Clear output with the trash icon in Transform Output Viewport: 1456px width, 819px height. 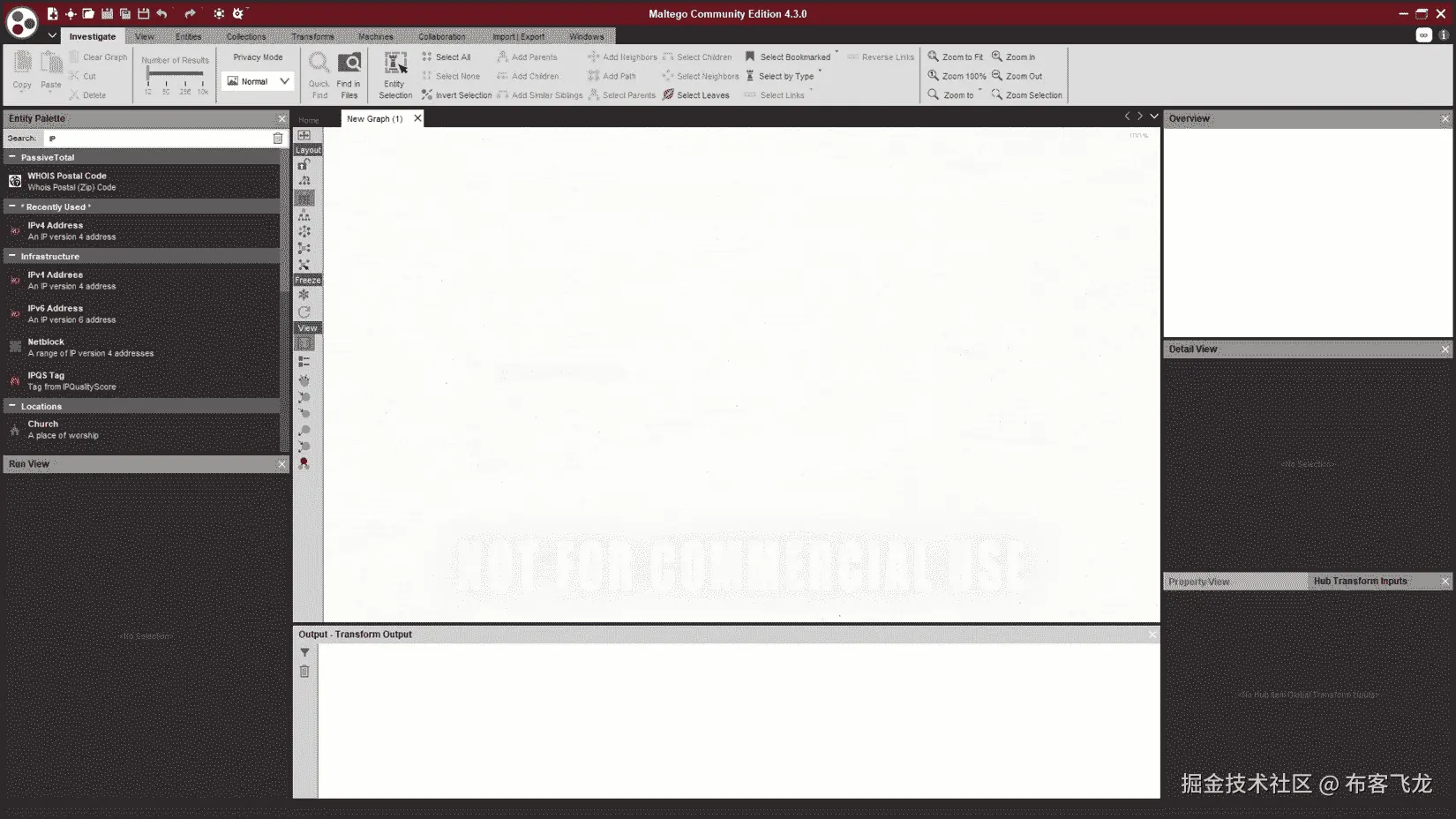click(304, 672)
